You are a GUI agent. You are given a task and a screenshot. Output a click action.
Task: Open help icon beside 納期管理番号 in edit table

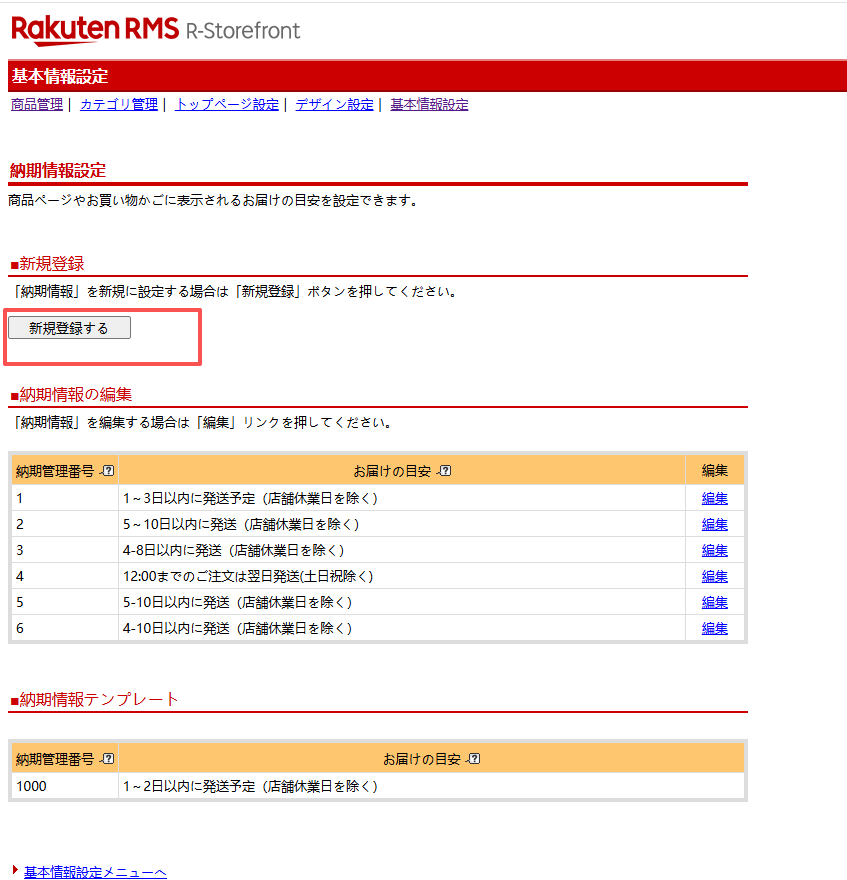108,471
